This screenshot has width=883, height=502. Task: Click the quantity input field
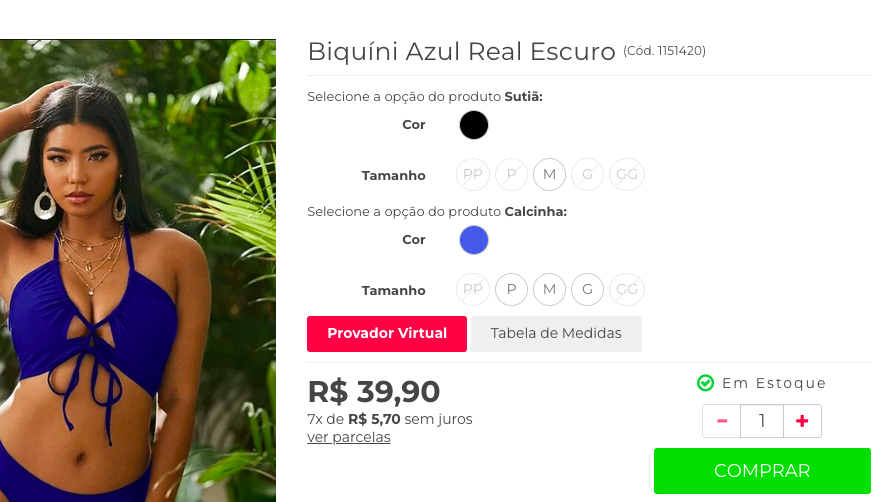762,421
